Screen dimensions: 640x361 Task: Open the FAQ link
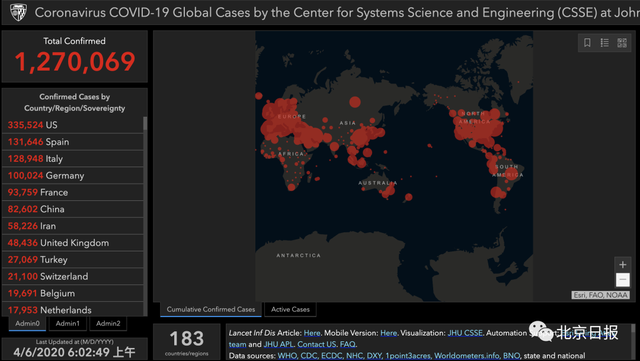[347, 344]
